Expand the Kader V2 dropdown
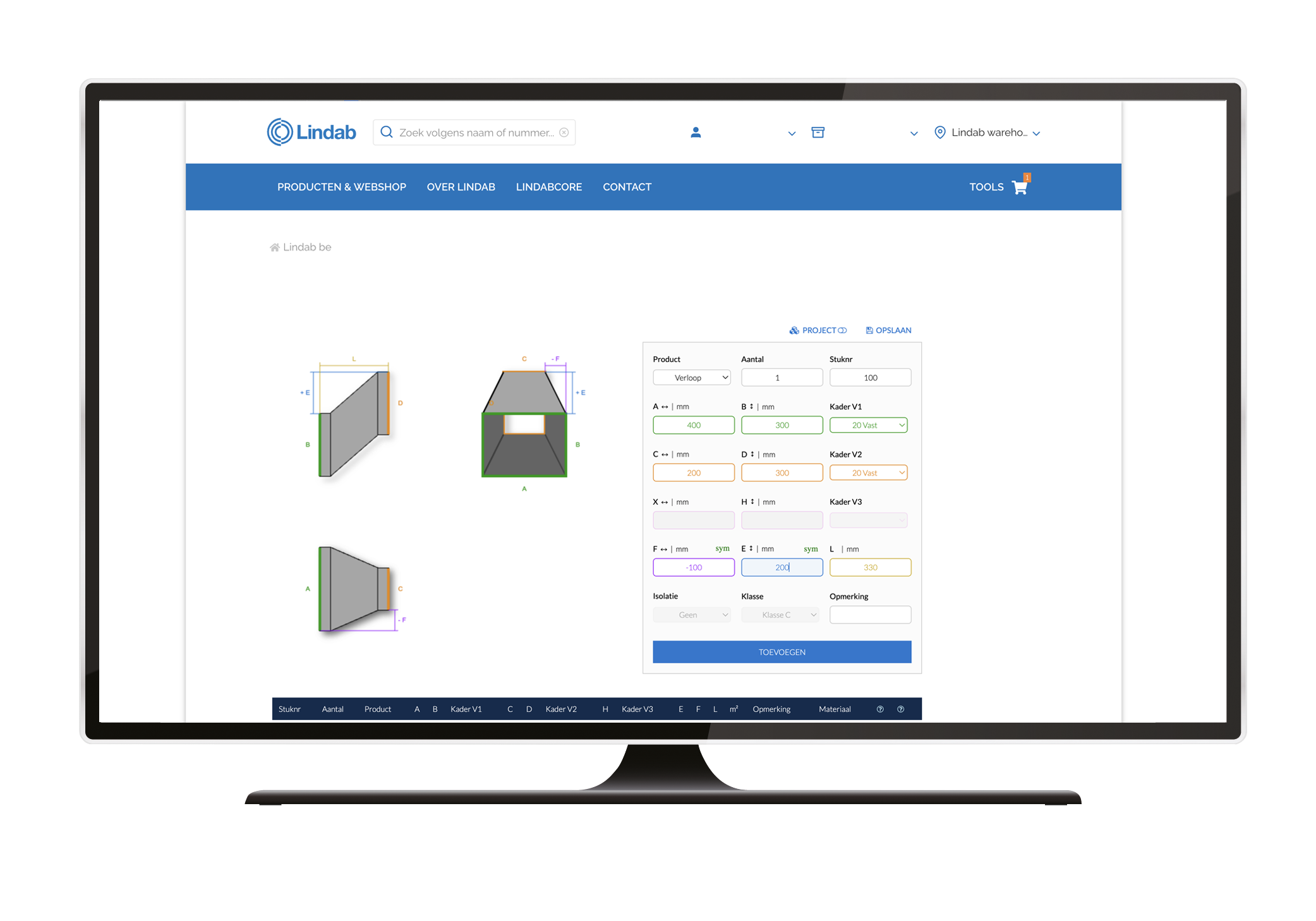Image resolution: width=1316 pixels, height=921 pixels. [x=868, y=473]
